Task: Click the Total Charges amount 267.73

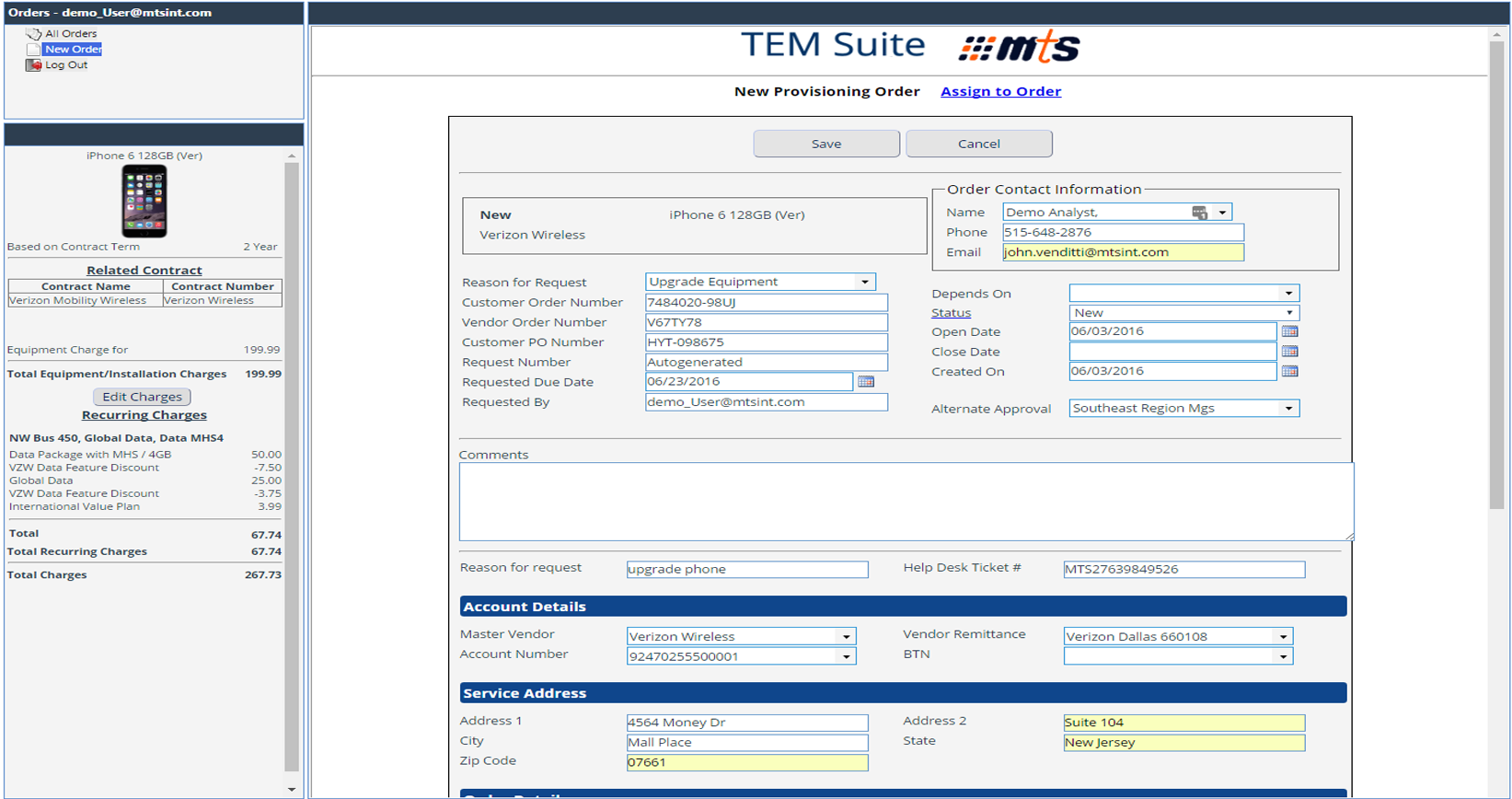Action: click(x=263, y=575)
